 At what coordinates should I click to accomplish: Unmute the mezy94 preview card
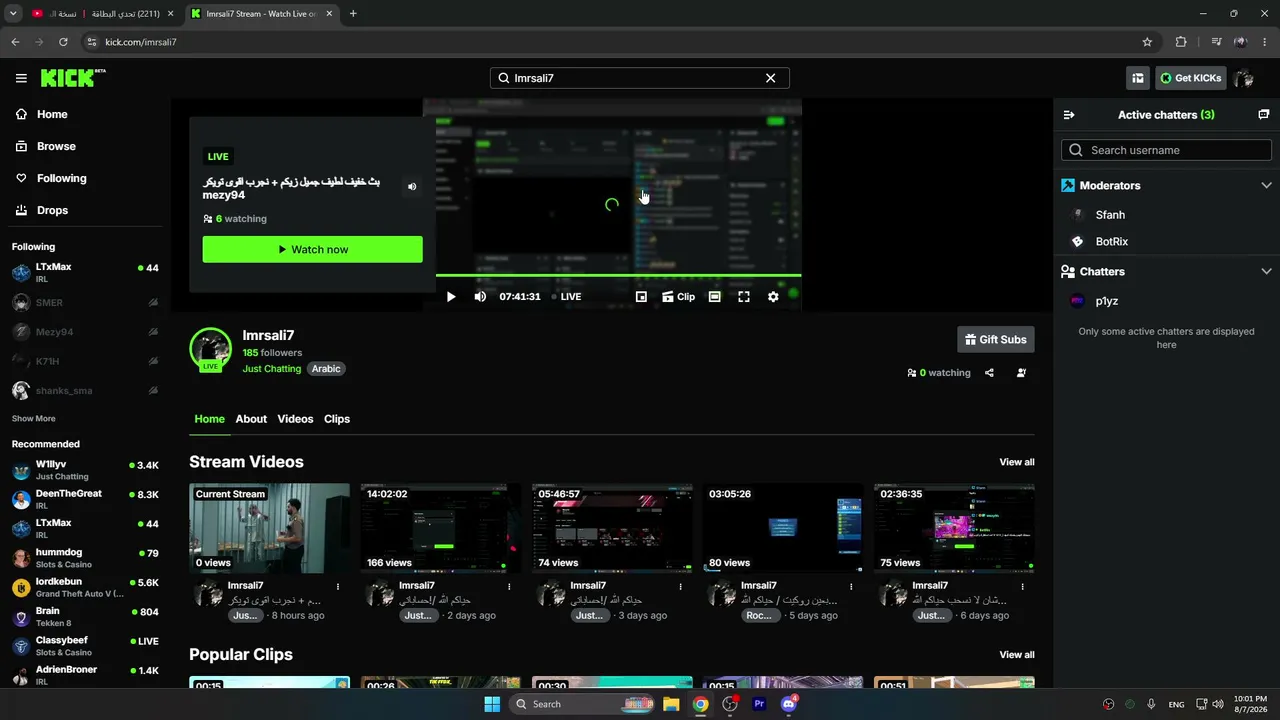(412, 187)
